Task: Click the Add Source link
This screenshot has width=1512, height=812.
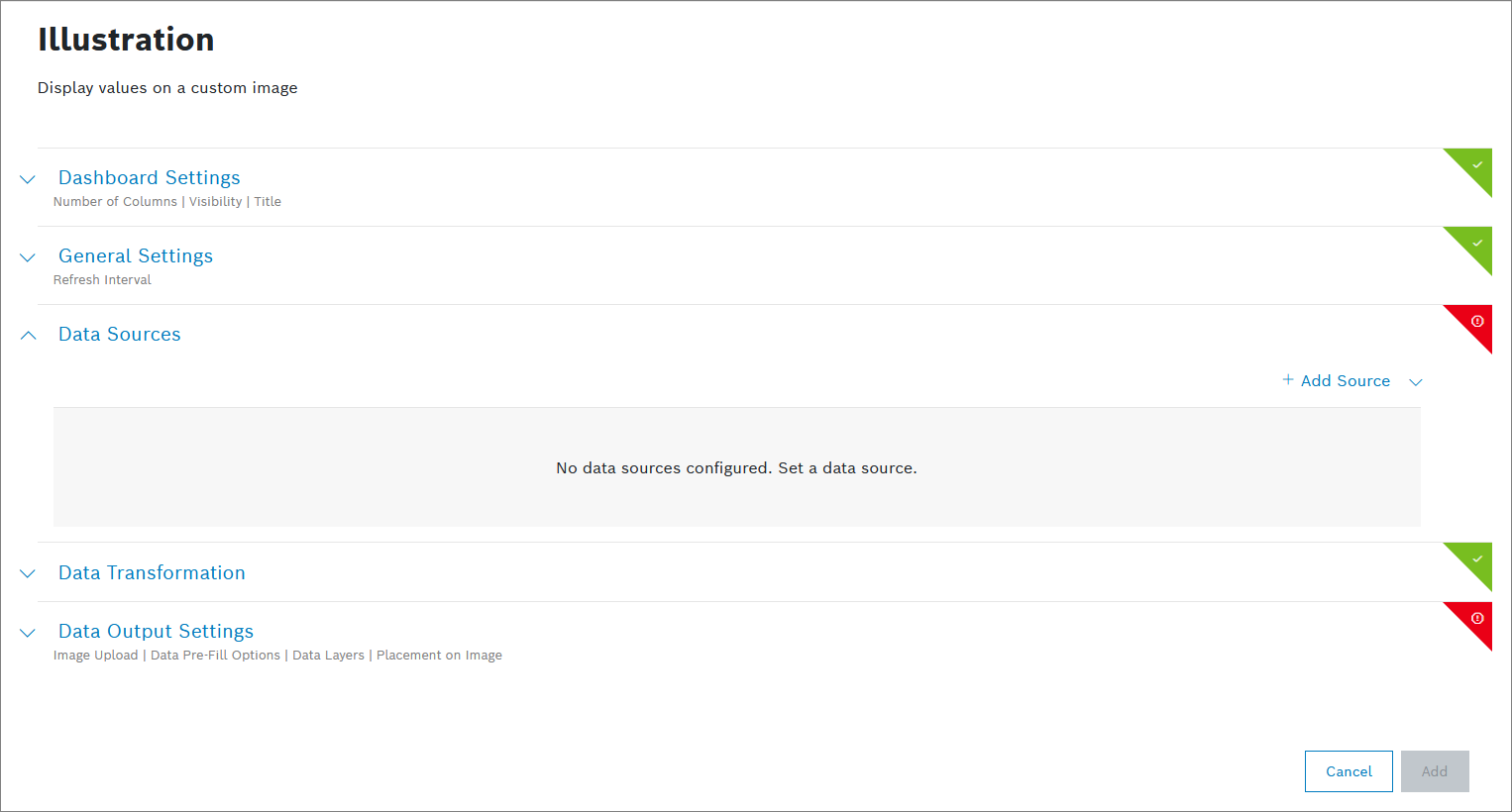Action: (x=1345, y=381)
